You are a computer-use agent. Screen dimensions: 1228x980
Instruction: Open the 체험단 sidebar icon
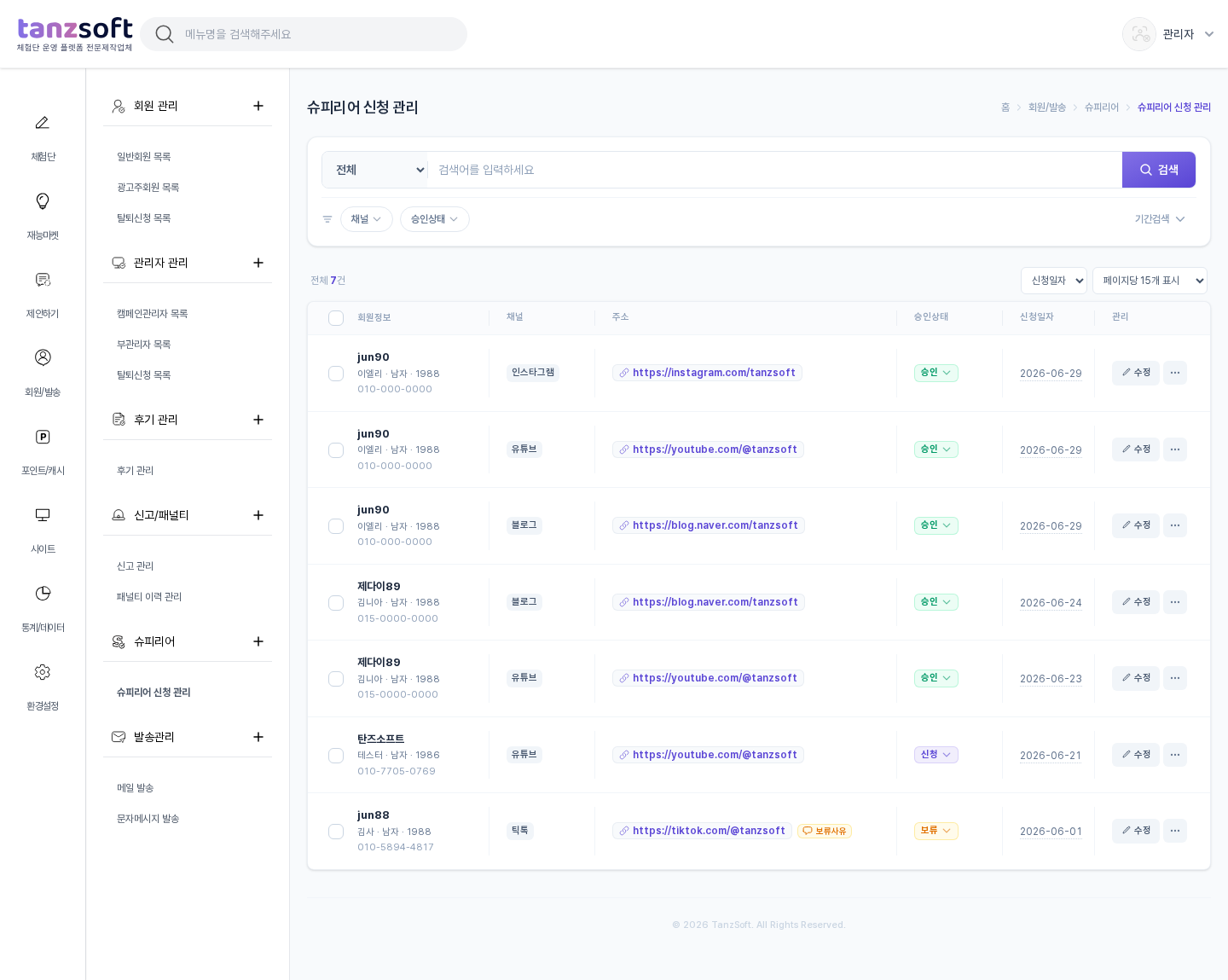coord(43,123)
